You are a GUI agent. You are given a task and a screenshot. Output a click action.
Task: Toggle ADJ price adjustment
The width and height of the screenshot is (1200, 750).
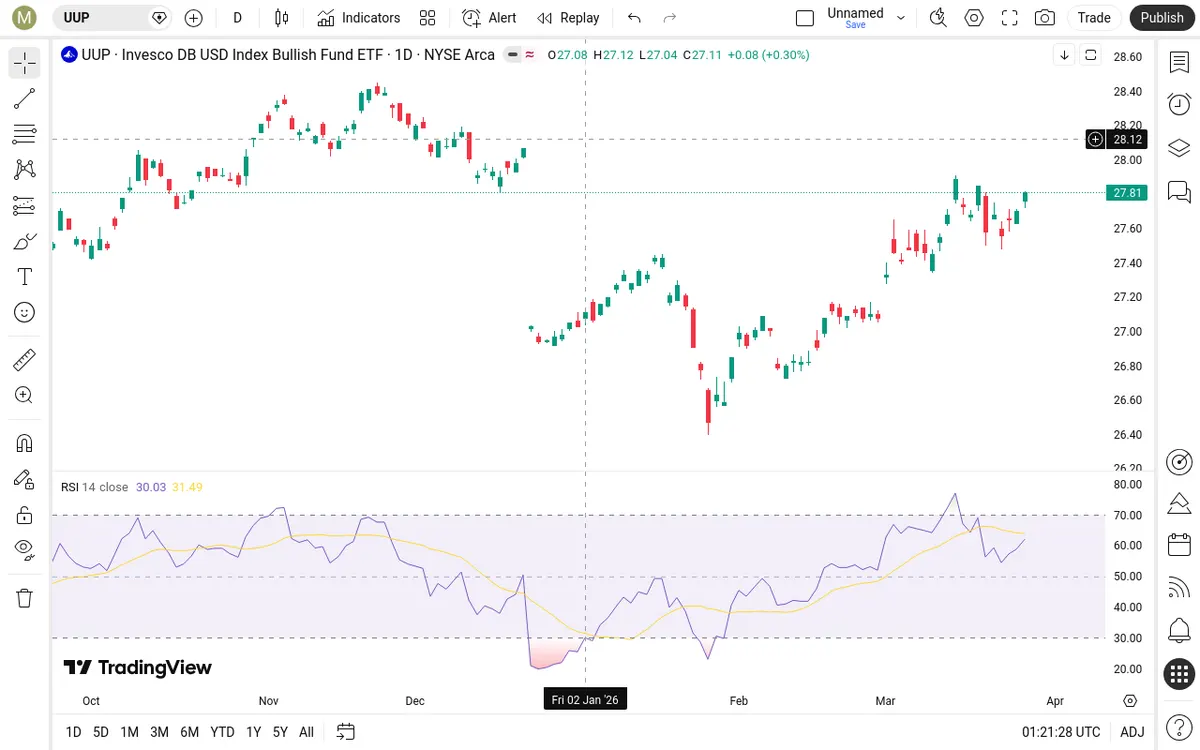click(x=1132, y=732)
